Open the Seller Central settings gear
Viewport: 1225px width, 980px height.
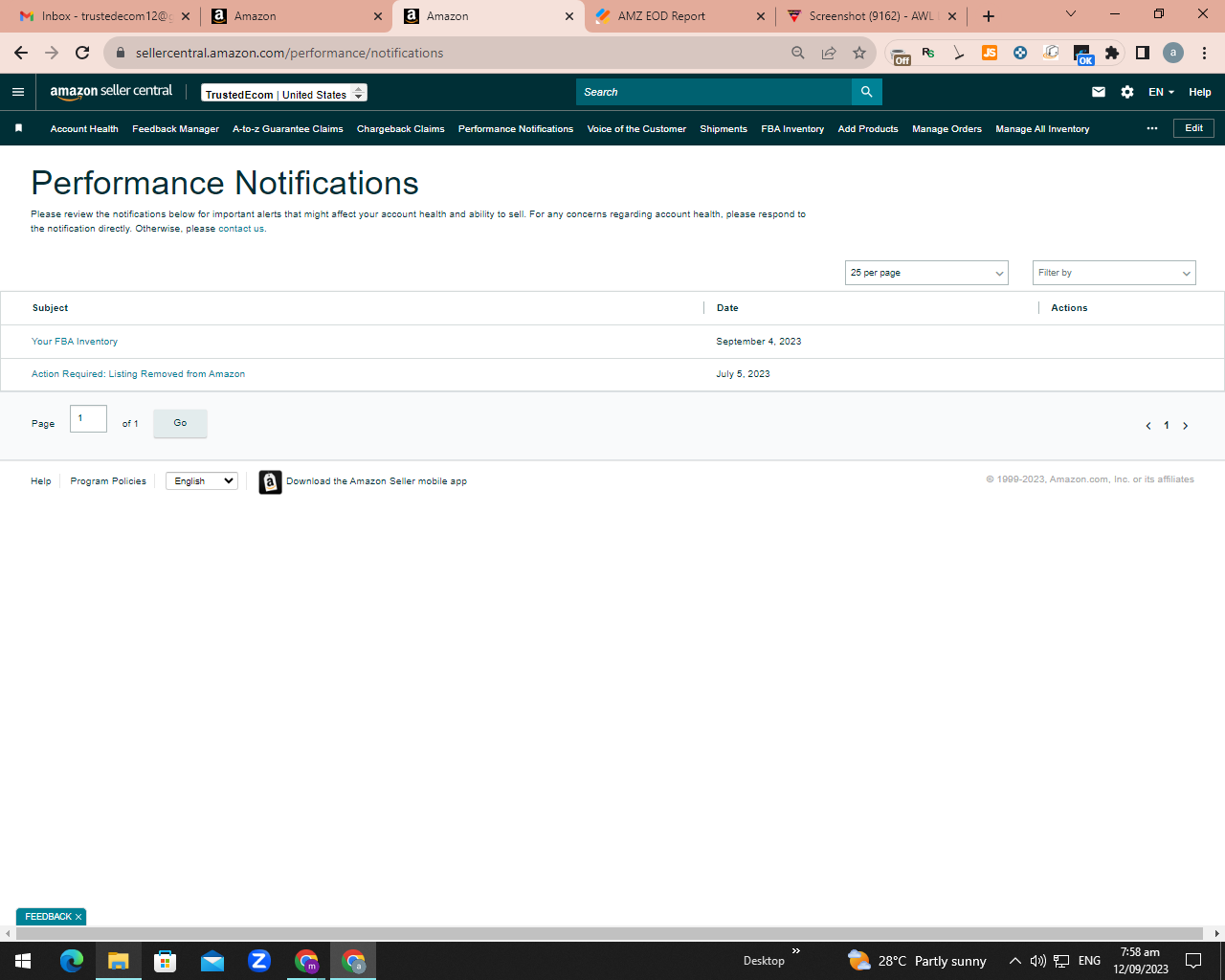[1127, 92]
